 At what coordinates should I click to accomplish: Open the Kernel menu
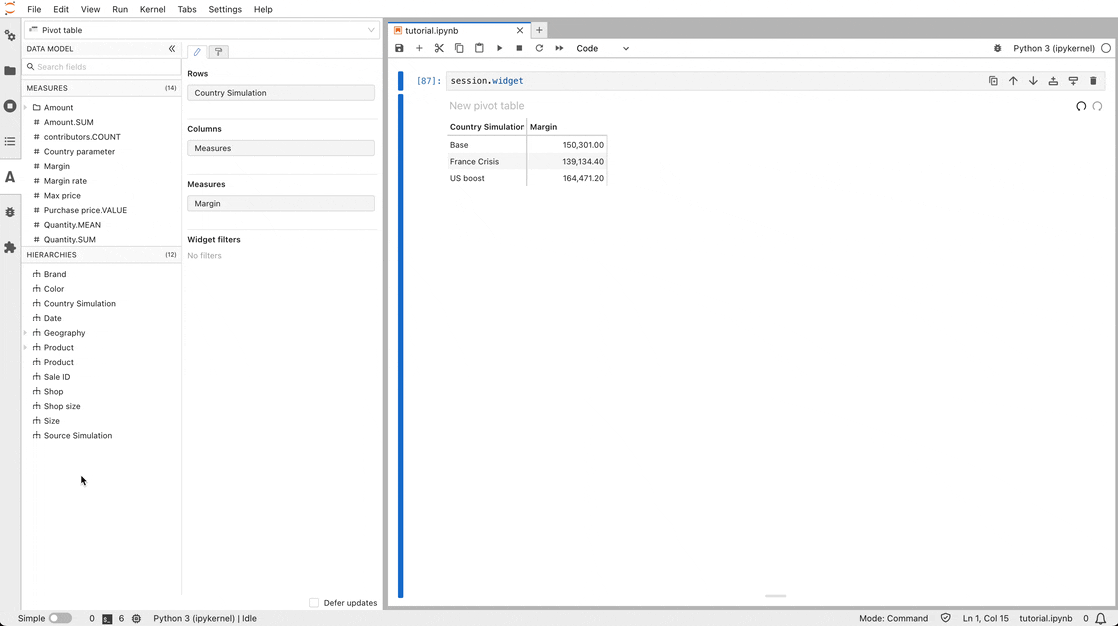pyautogui.click(x=153, y=9)
